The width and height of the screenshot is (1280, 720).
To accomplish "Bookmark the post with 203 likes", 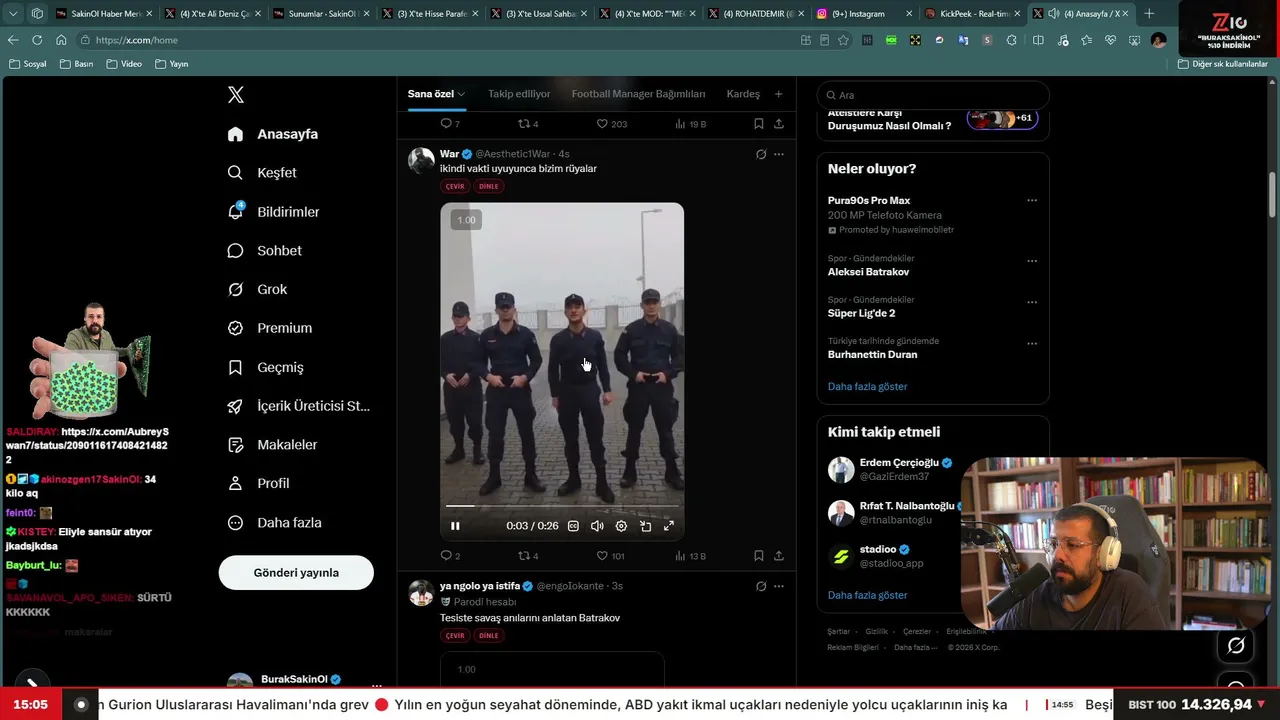I will [759, 124].
